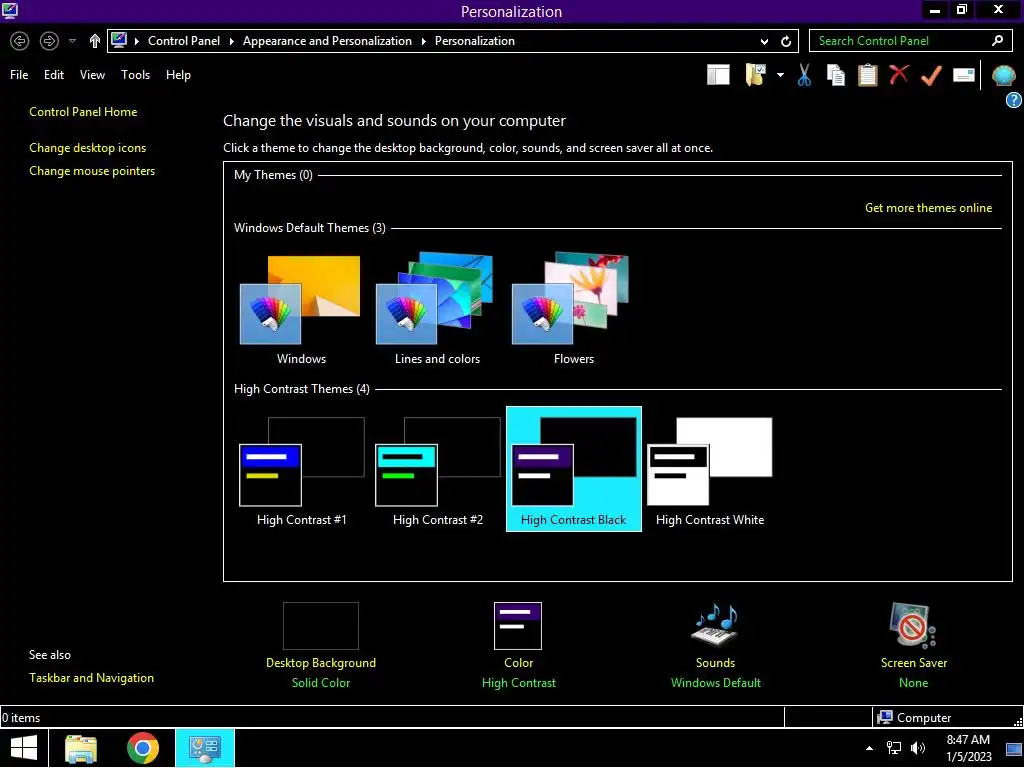Image resolution: width=1024 pixels, height=768 pixels.
Task: Click the navigation pane layout toolbar icon
Action: [x=718, y=75]
